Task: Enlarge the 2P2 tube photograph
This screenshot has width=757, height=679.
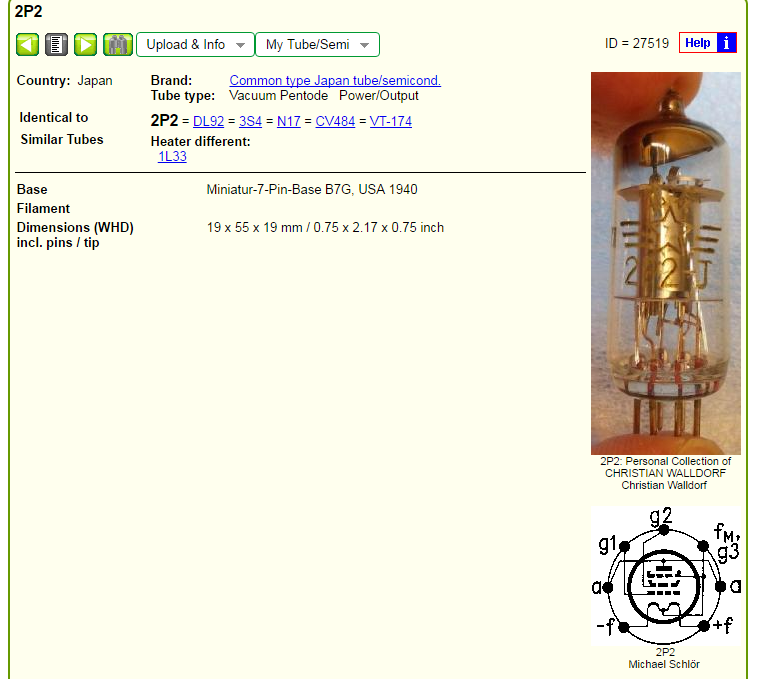Action: (x=666, y=263)
